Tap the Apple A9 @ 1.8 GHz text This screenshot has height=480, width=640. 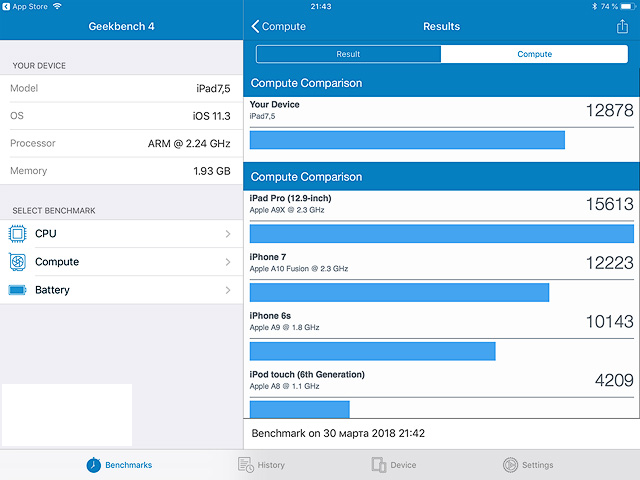click(284, 328)
